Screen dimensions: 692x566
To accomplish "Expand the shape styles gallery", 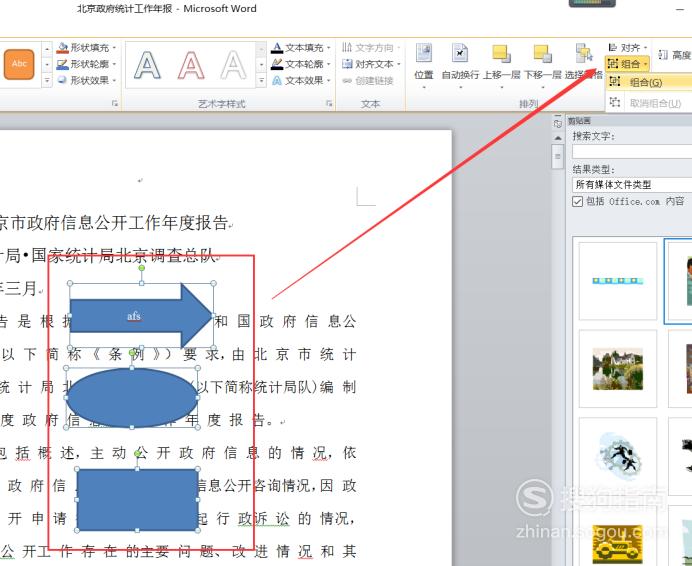I will pos(47,80).
